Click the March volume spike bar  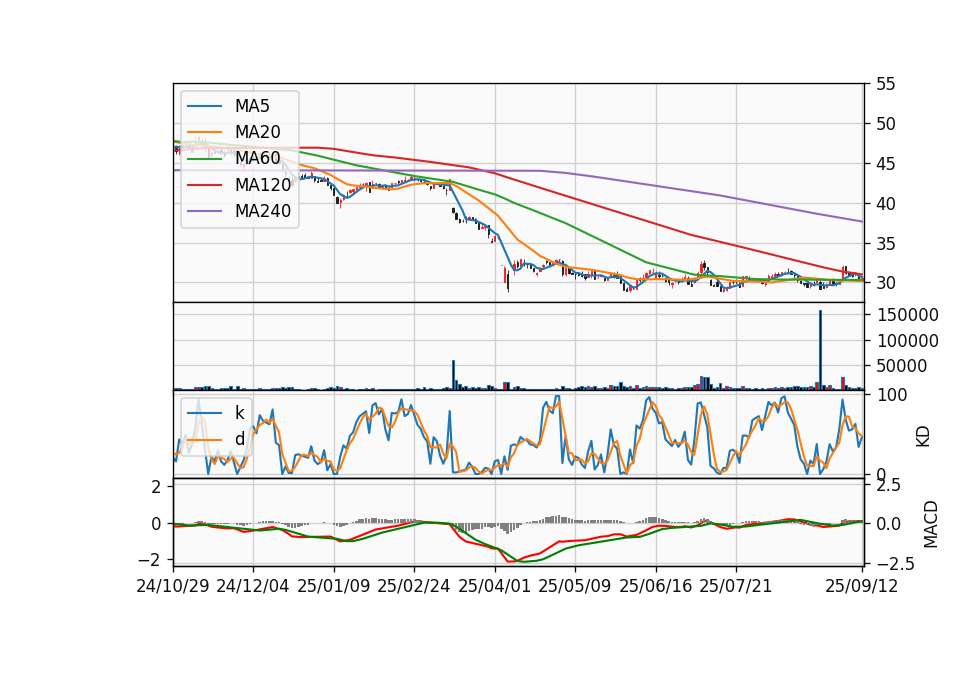pos(454,375)
